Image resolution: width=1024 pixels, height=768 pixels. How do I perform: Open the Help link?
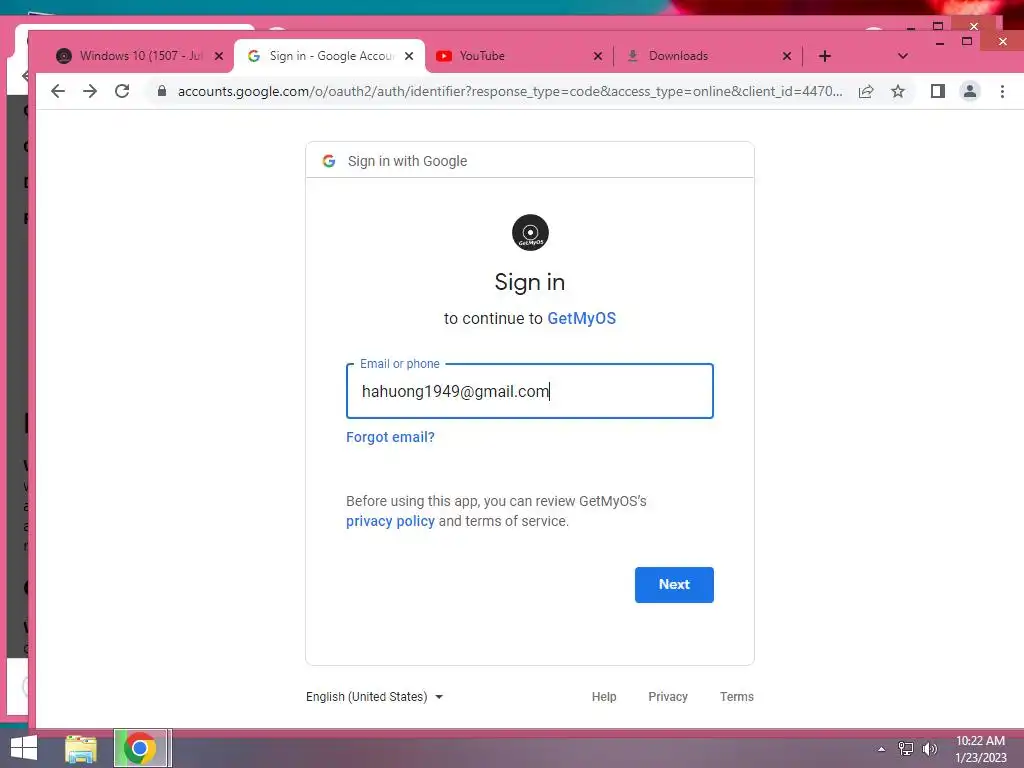click(604, 697)
